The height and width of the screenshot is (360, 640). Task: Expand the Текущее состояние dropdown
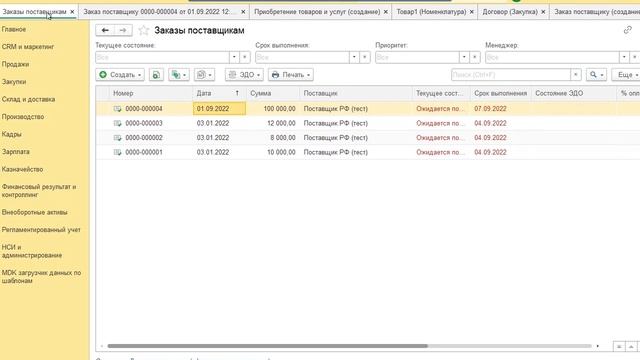(x=234, y=57)
